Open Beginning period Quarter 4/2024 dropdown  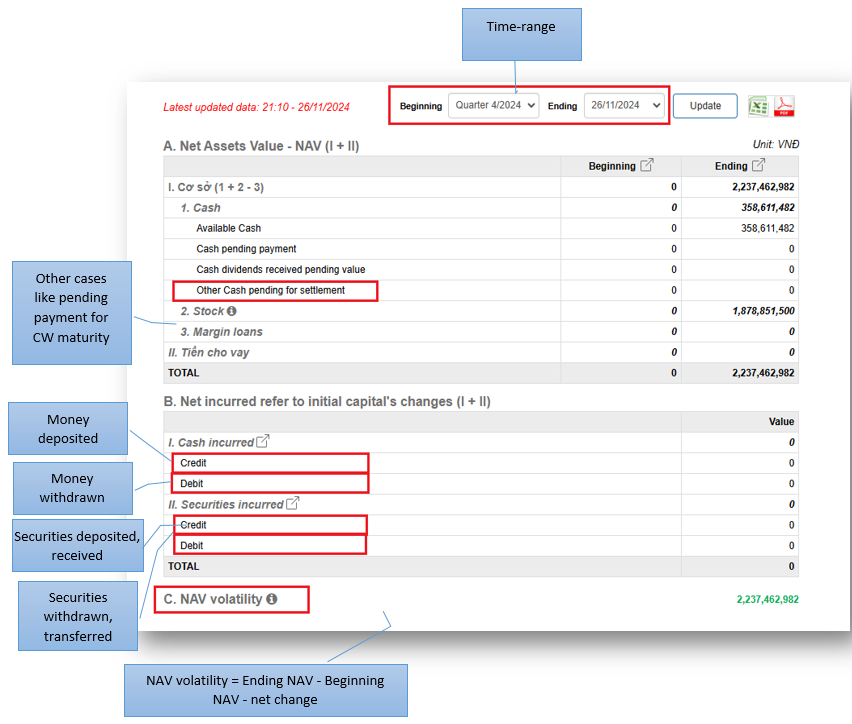(493, 105)
